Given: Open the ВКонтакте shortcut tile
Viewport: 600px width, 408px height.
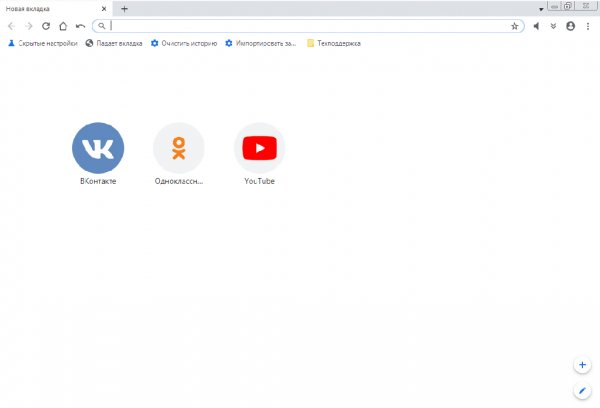Looking at the screenshot, I should tap(98, 154).
